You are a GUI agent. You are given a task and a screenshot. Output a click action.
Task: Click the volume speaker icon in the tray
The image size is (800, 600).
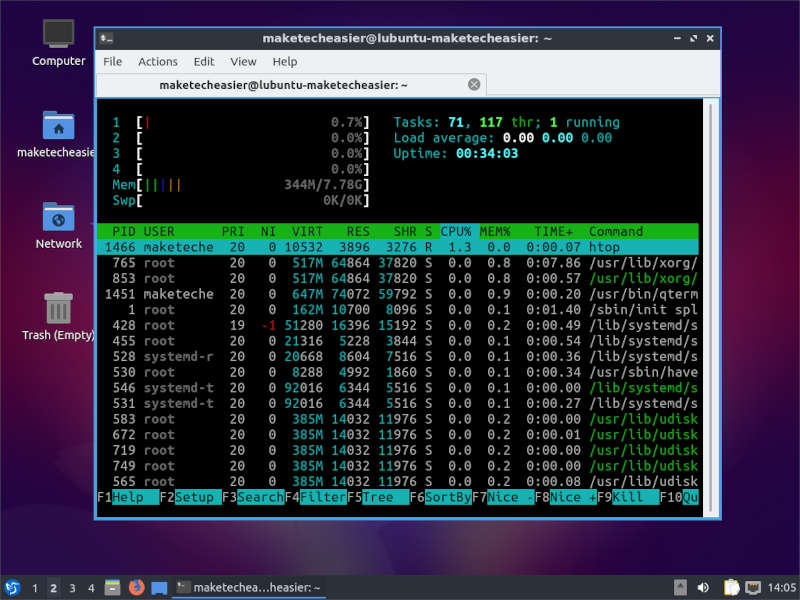703,587
